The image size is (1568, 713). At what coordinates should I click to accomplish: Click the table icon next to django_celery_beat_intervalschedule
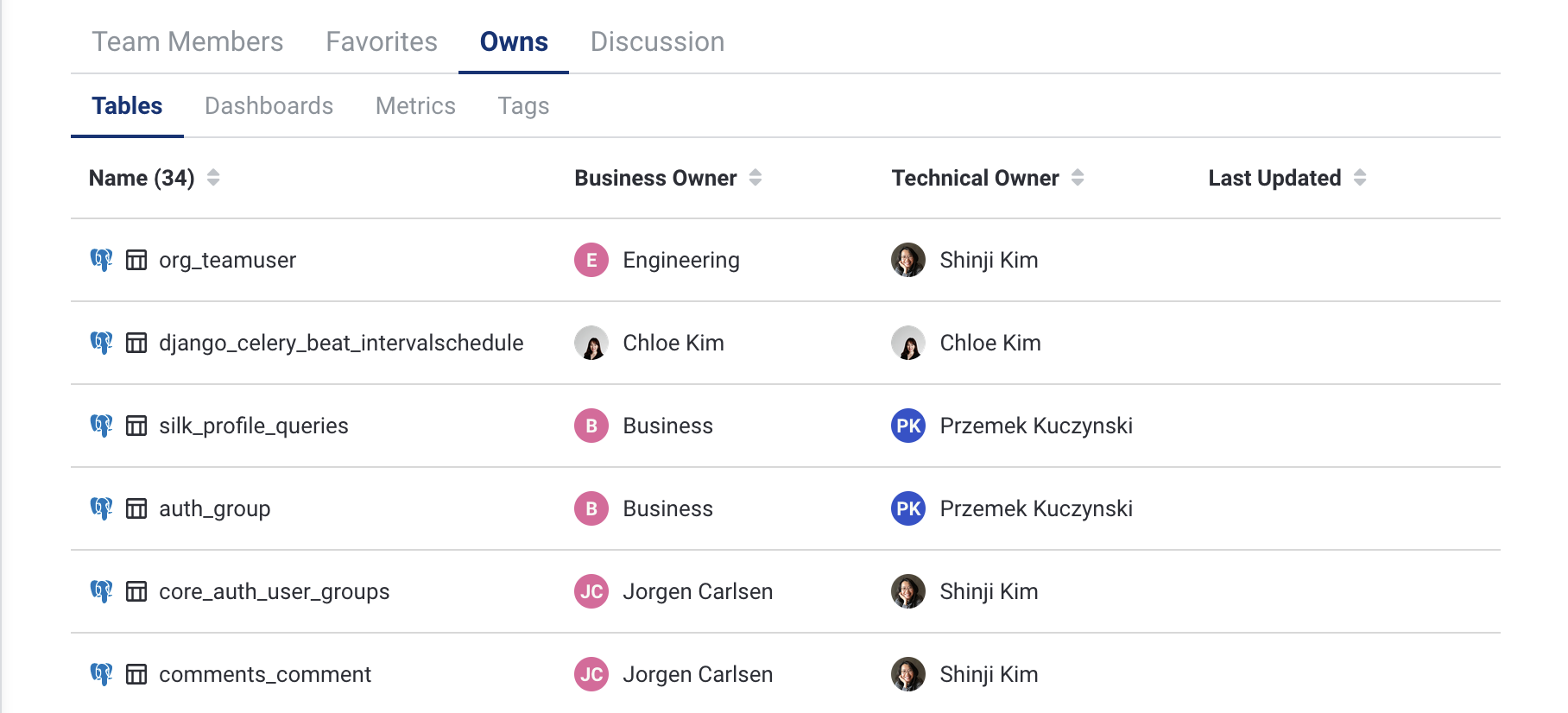click(136, 343)
